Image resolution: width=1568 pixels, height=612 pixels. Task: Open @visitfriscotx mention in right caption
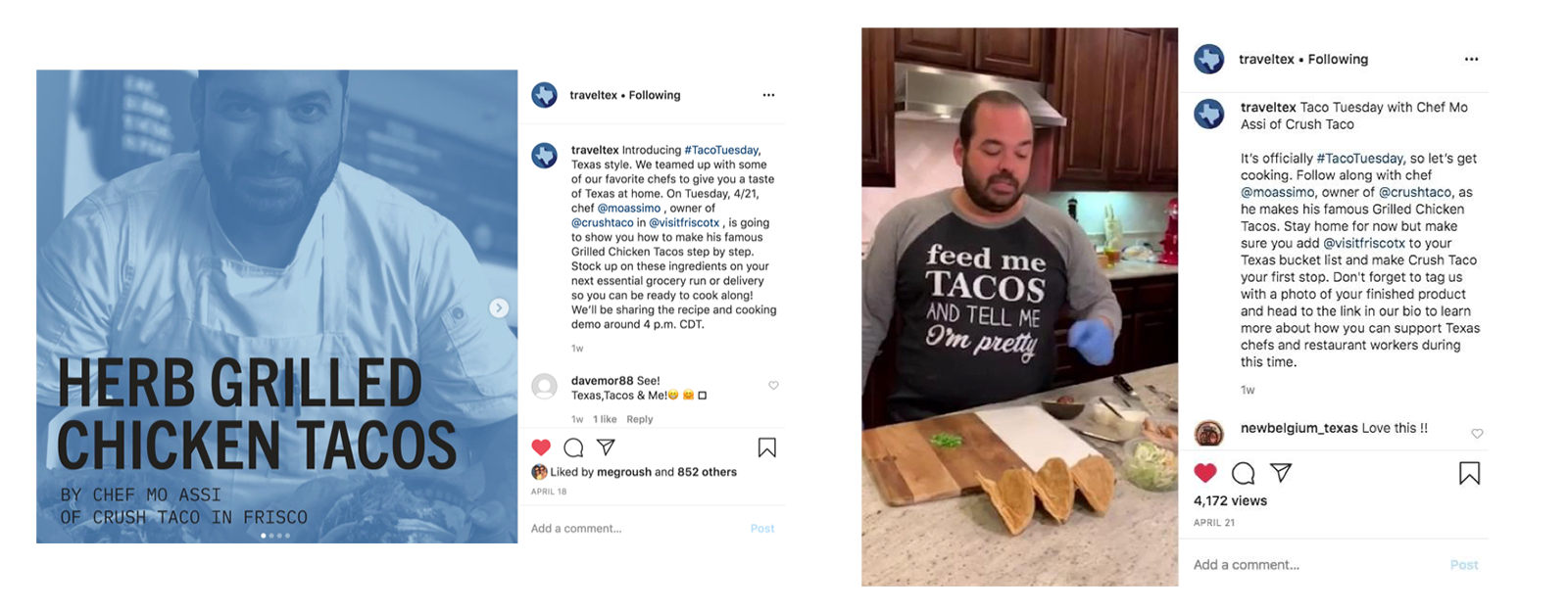pyautogui.click(x=1364, y=243)
